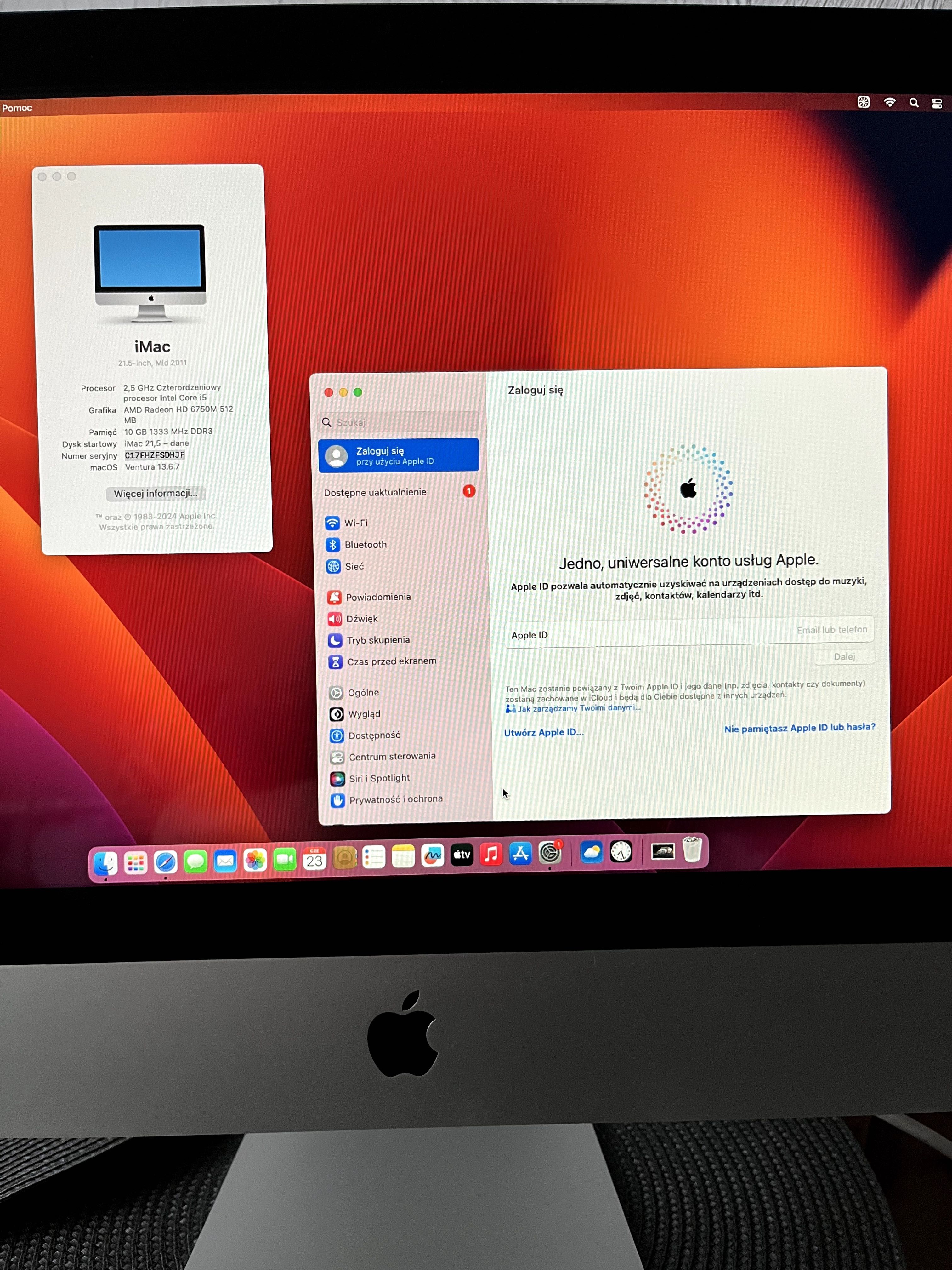952x1270 pixels.
Task: Open Calendar showing 23 in Dock
Action: tap(314, 859)
